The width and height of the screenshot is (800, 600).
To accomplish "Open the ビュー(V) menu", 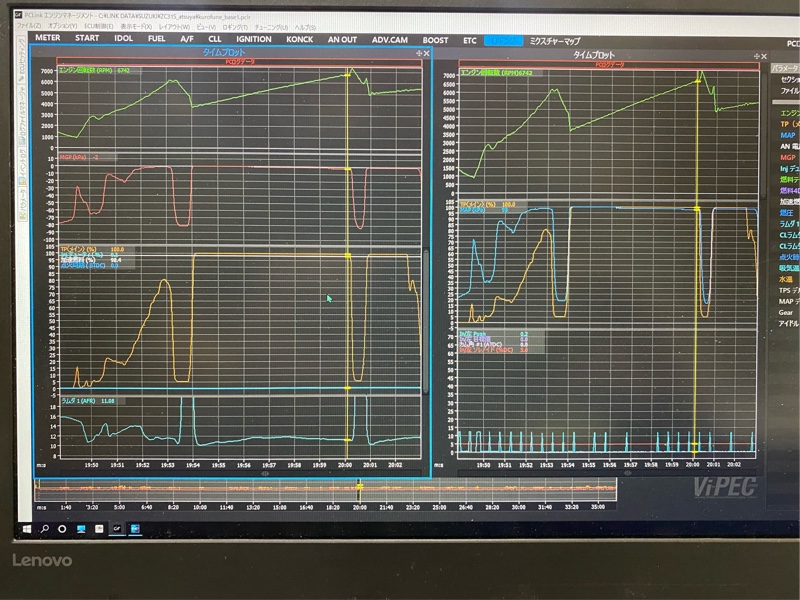I will coord(206,27).
